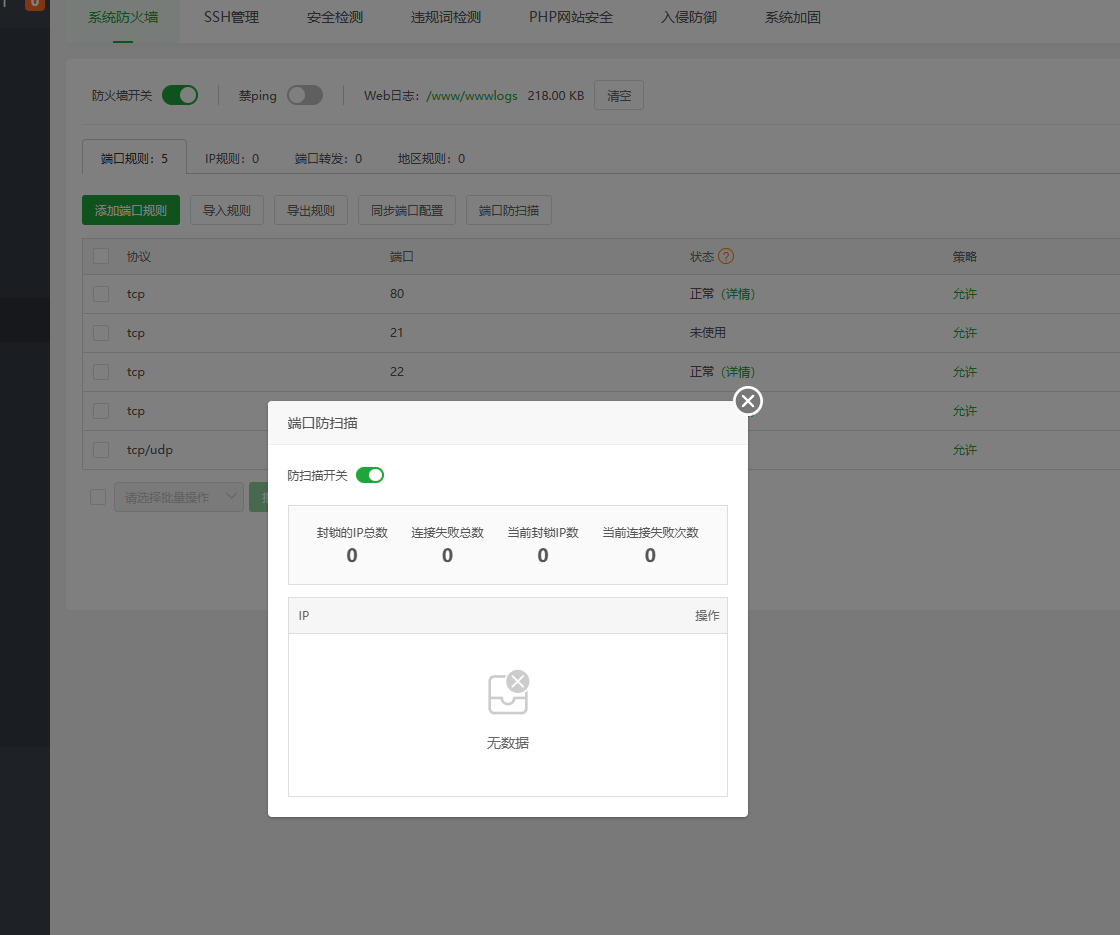Click the tcp/udp protocol cell
The height and width of the screenshot is (935, 1120).
[x=150, y=450]
